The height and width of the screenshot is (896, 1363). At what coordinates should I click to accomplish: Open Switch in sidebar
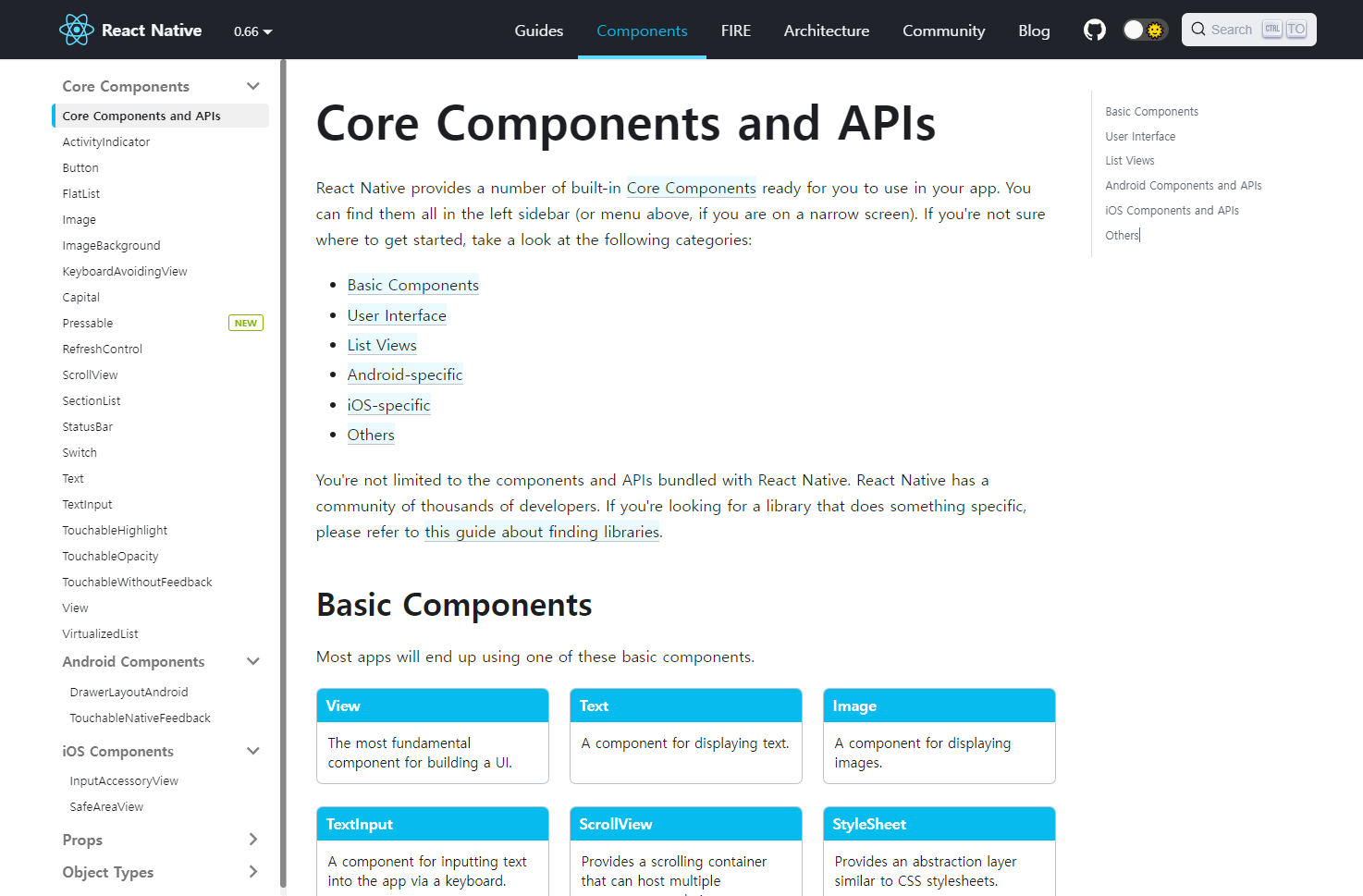tap(80, 452)
